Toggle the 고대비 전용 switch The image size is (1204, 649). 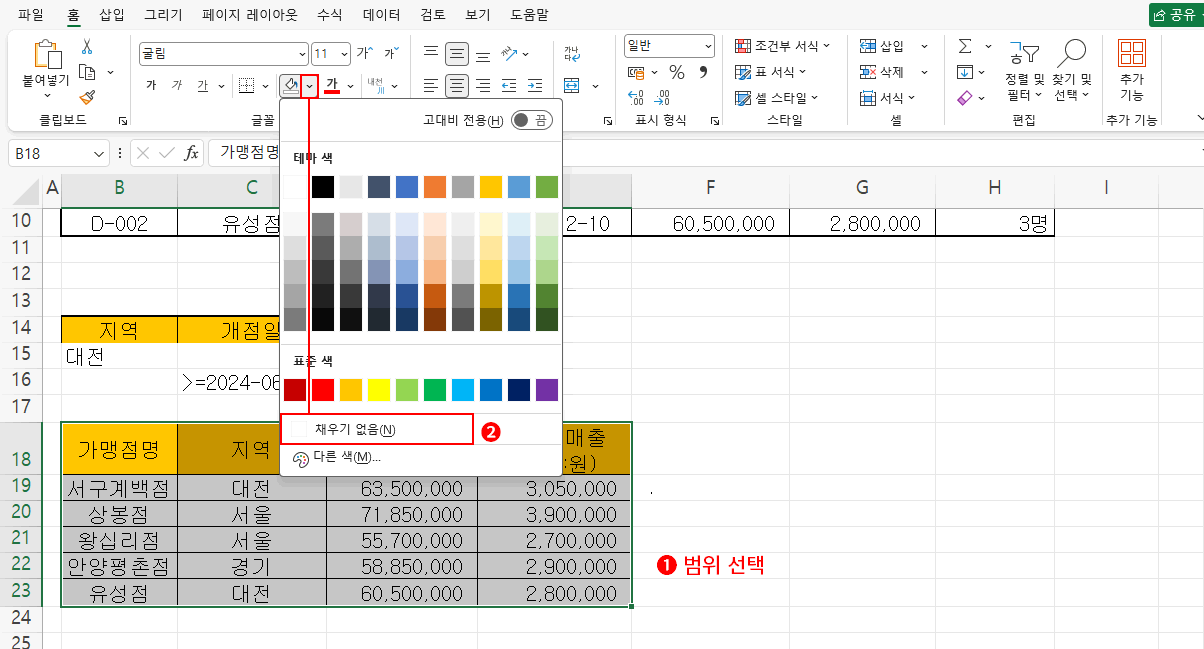[x=532, y=120]
